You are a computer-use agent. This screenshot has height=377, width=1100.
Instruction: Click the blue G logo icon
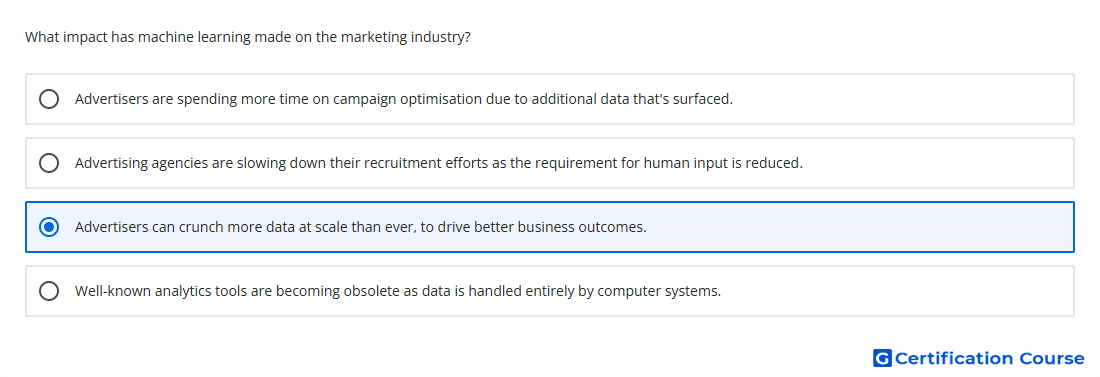(x=882, y=358)
